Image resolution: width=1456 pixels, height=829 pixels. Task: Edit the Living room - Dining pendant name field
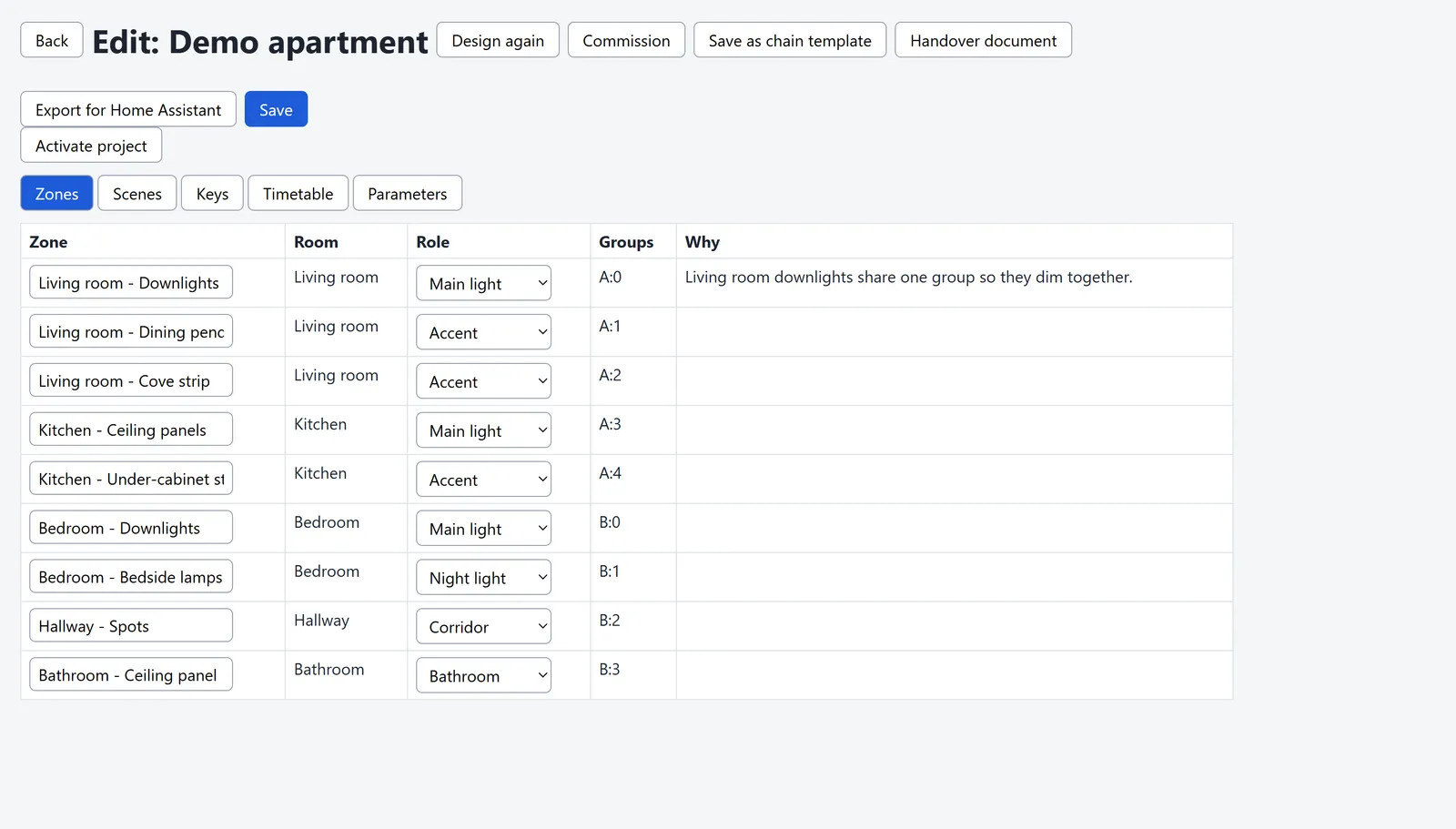(131, 331)
